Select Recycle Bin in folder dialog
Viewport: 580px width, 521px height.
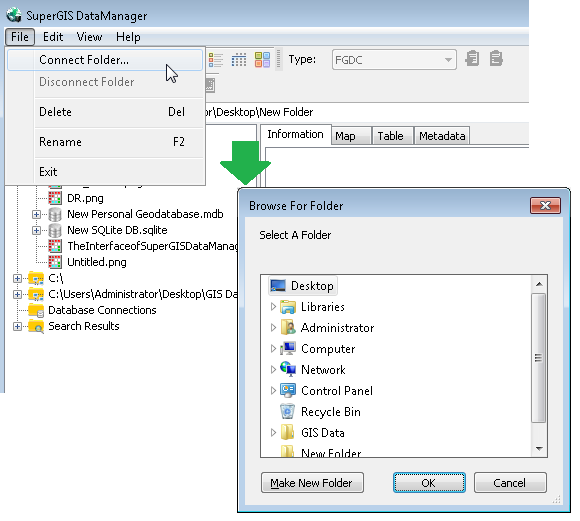pos(331,412)
